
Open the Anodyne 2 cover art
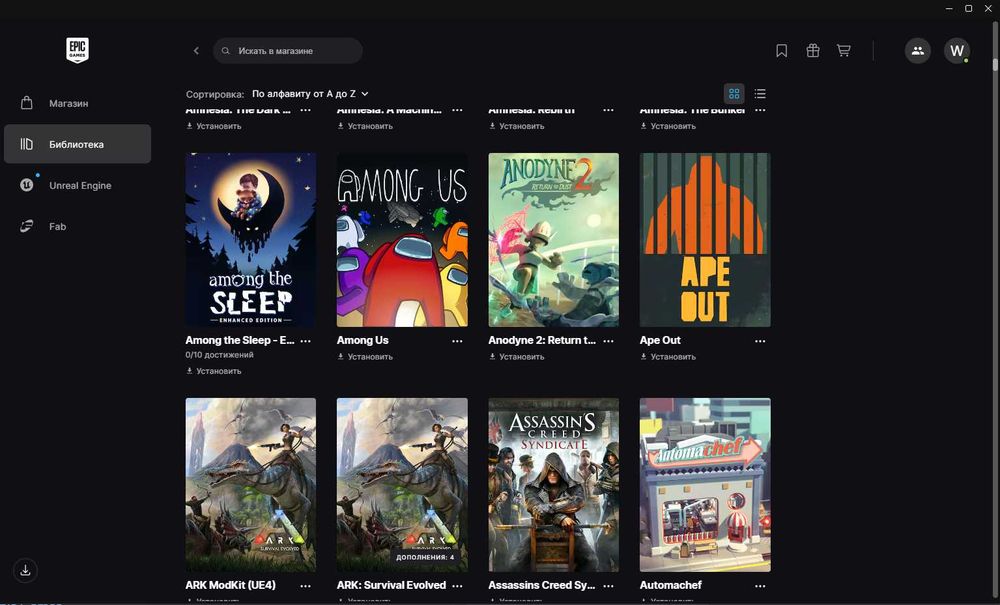554,240
